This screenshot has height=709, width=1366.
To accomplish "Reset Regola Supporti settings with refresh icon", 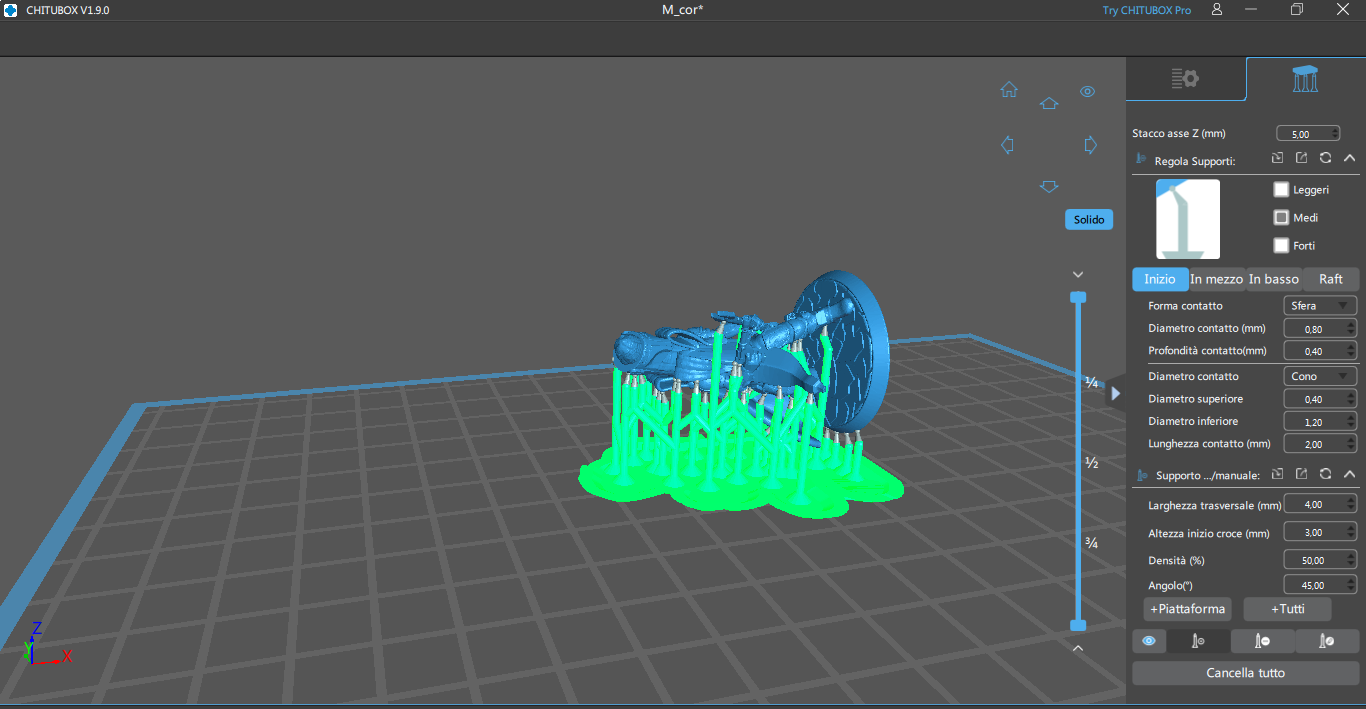I will (x=1325, y=158).
